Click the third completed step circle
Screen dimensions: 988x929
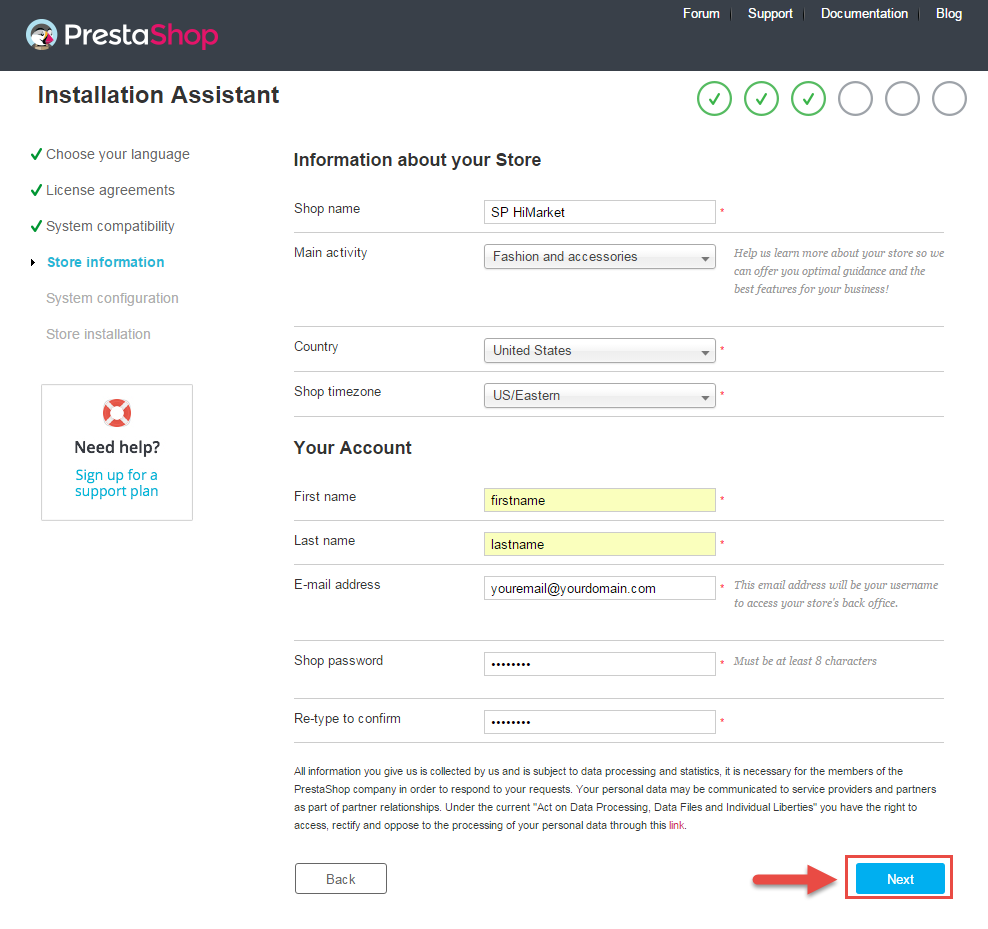[x=808, y=99]
